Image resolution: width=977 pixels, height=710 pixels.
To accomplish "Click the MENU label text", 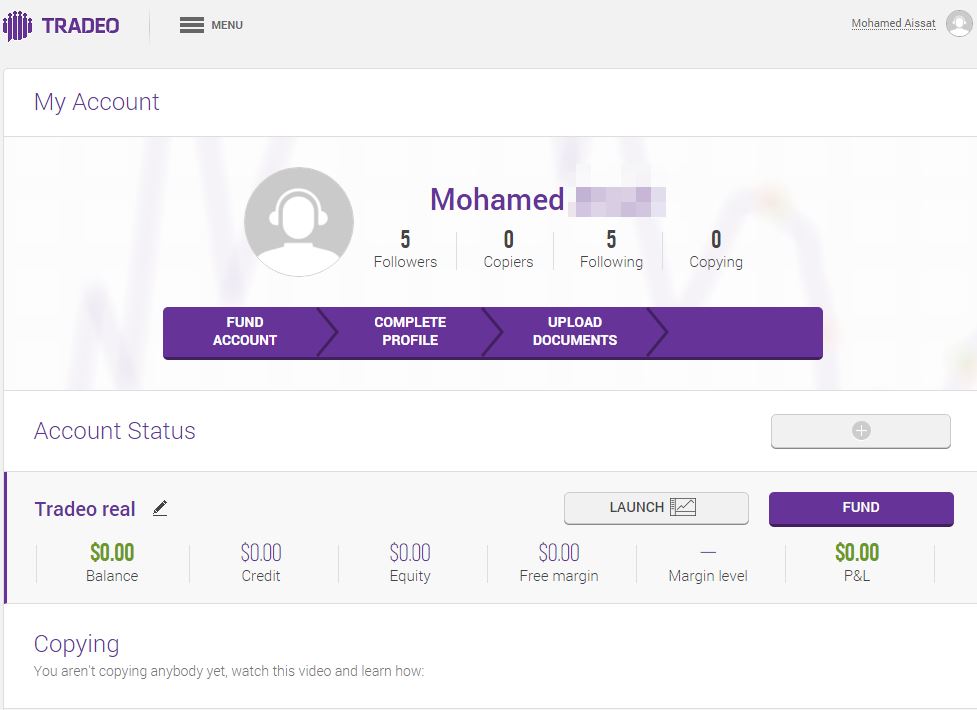I will coord(227,25).
